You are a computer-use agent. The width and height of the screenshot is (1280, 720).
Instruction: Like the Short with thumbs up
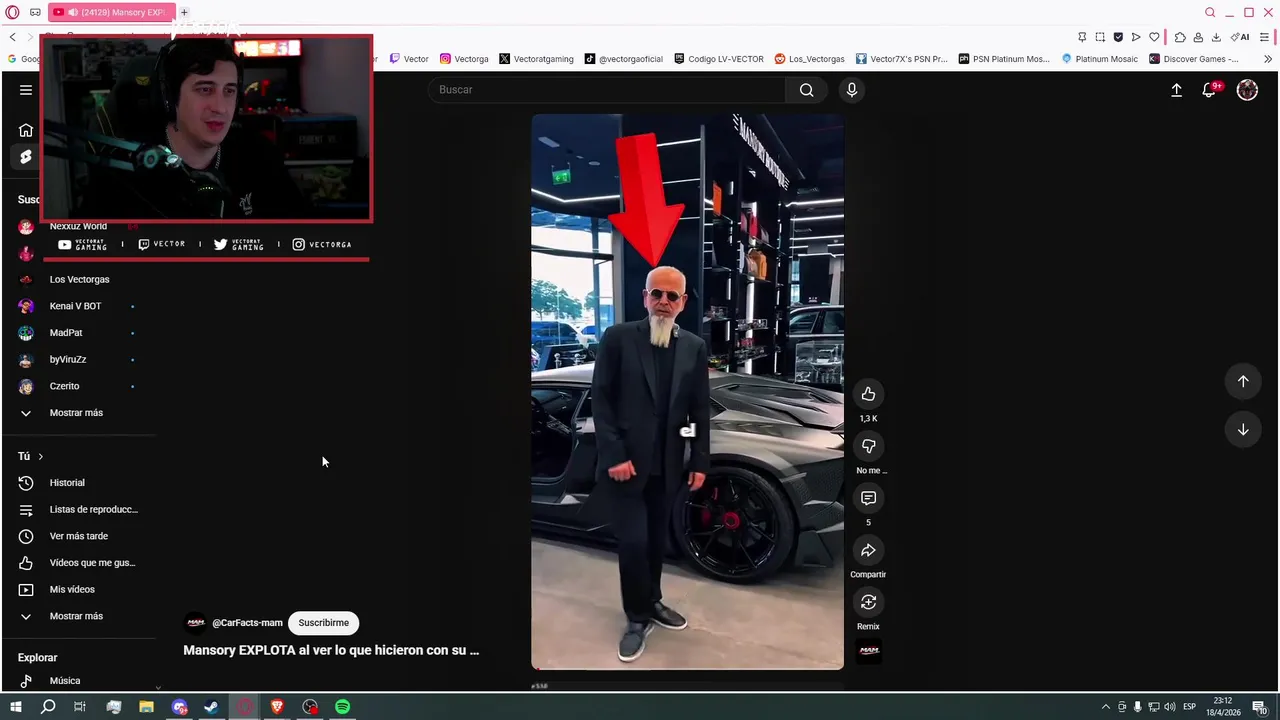click(x=868, y=394)
